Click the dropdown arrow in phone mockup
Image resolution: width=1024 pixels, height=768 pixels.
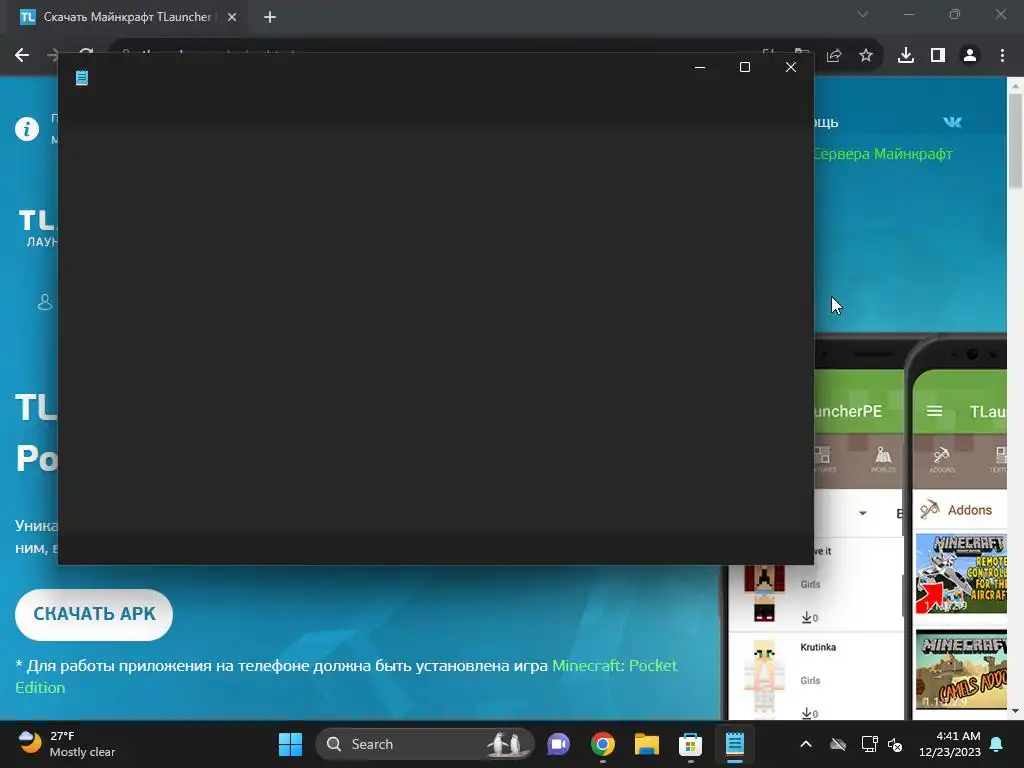(x=863, y=513)
